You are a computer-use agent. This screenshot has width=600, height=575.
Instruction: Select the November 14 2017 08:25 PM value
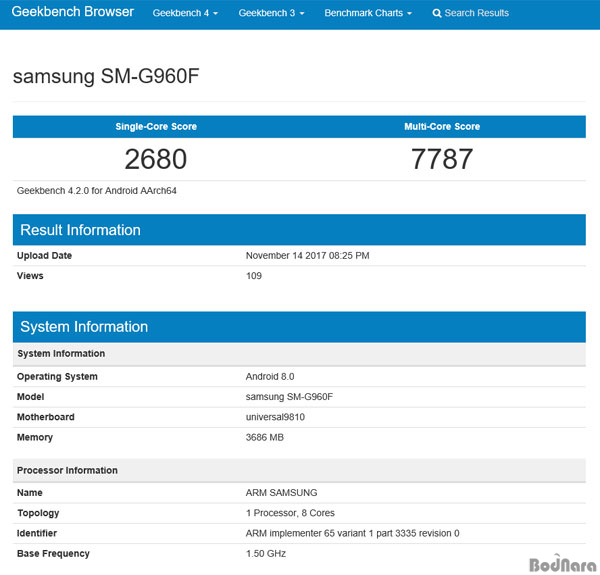pyautogui.click(x=308, y=256)
